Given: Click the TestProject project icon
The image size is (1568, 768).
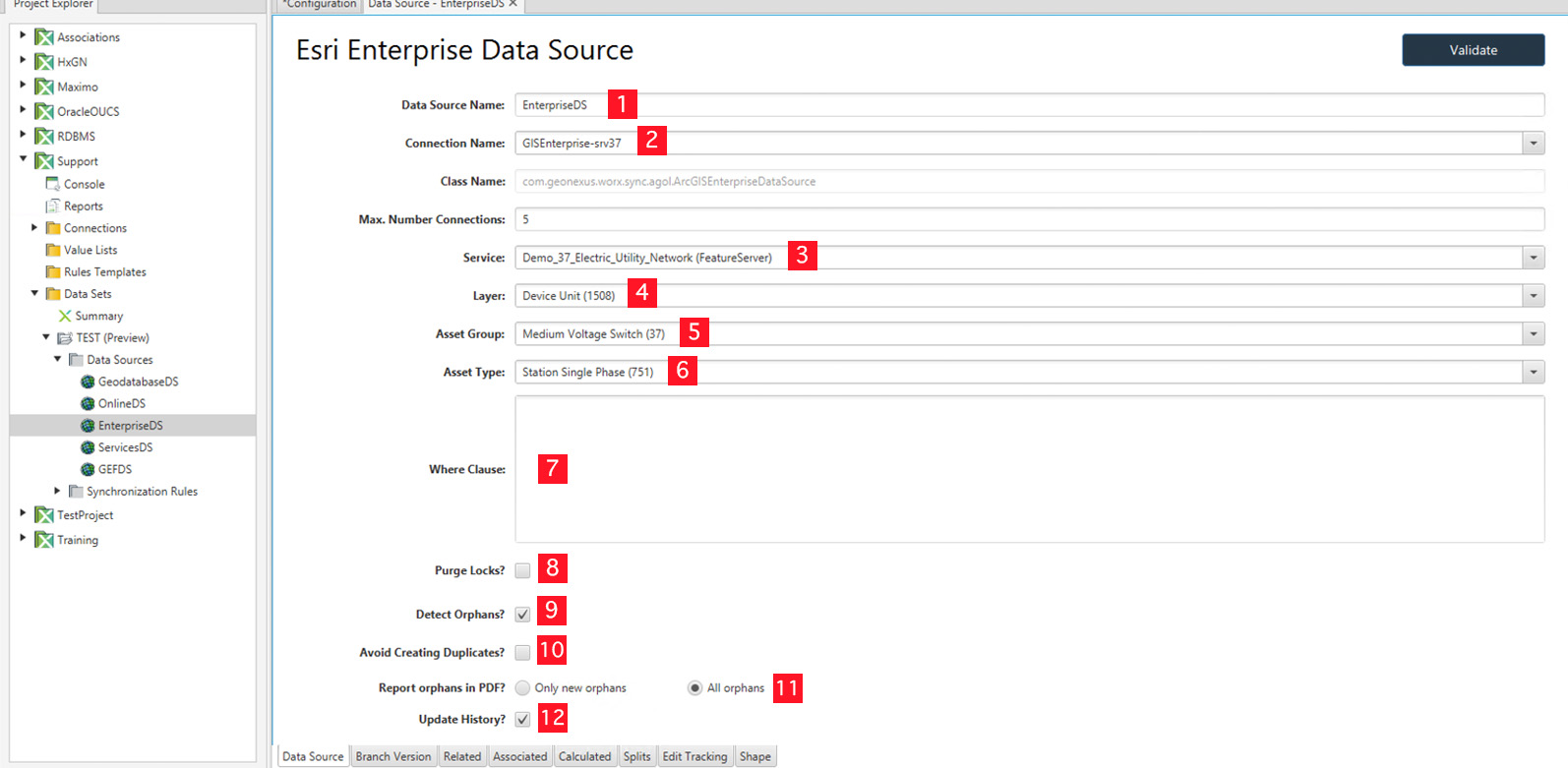Looking at the screenshot, I should tap(44, 515).
